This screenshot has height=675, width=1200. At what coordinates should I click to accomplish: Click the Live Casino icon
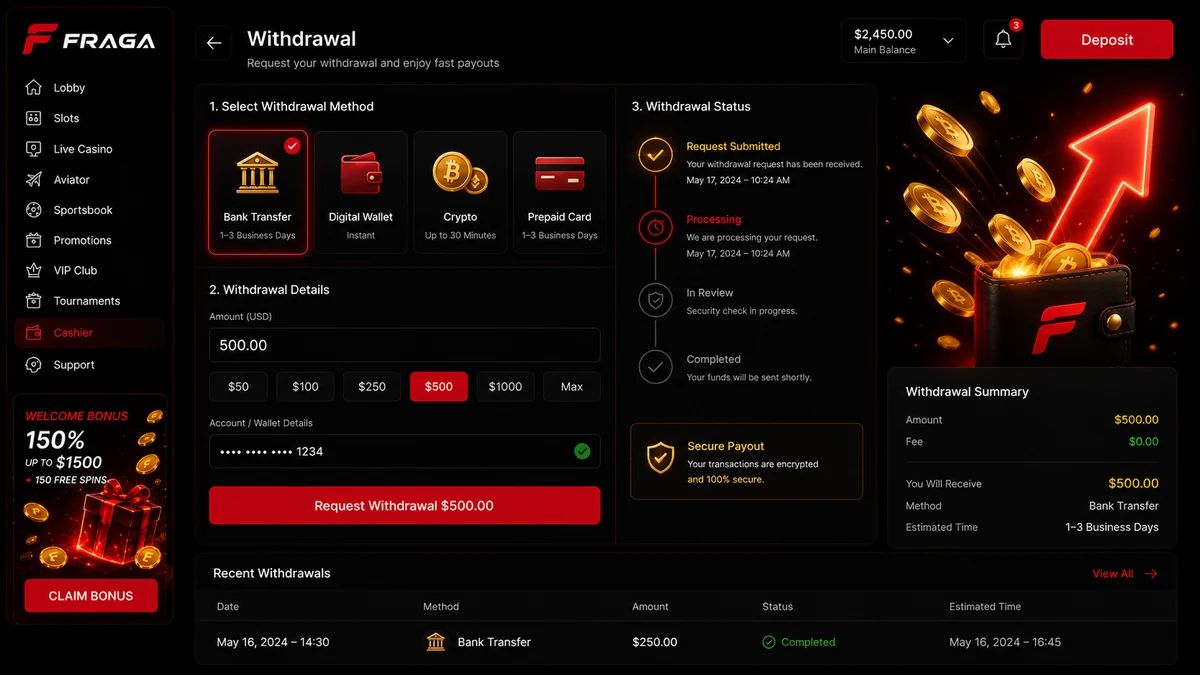pyautogui.click(x=34, y=149)
